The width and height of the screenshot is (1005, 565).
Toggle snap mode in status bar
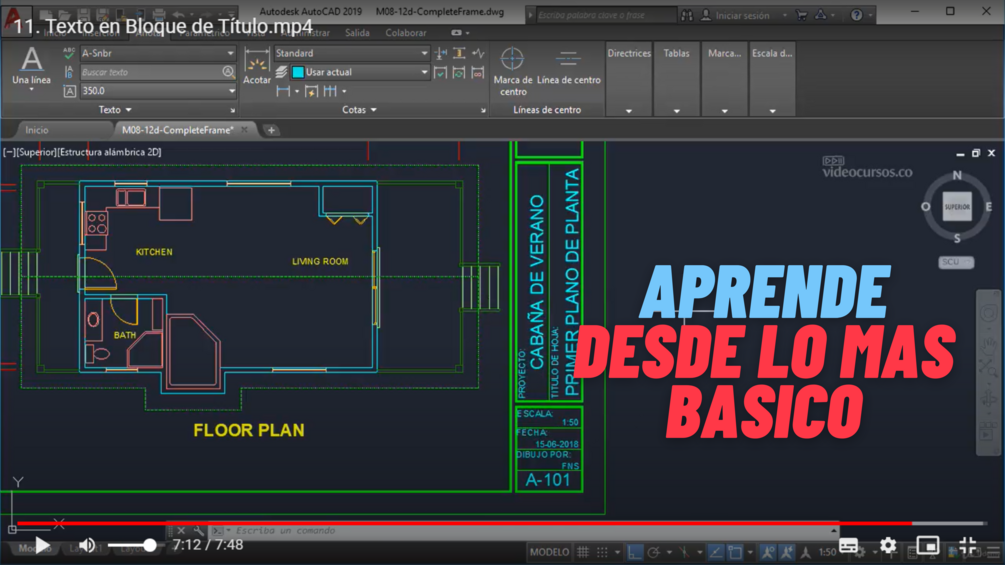(602, 552)
